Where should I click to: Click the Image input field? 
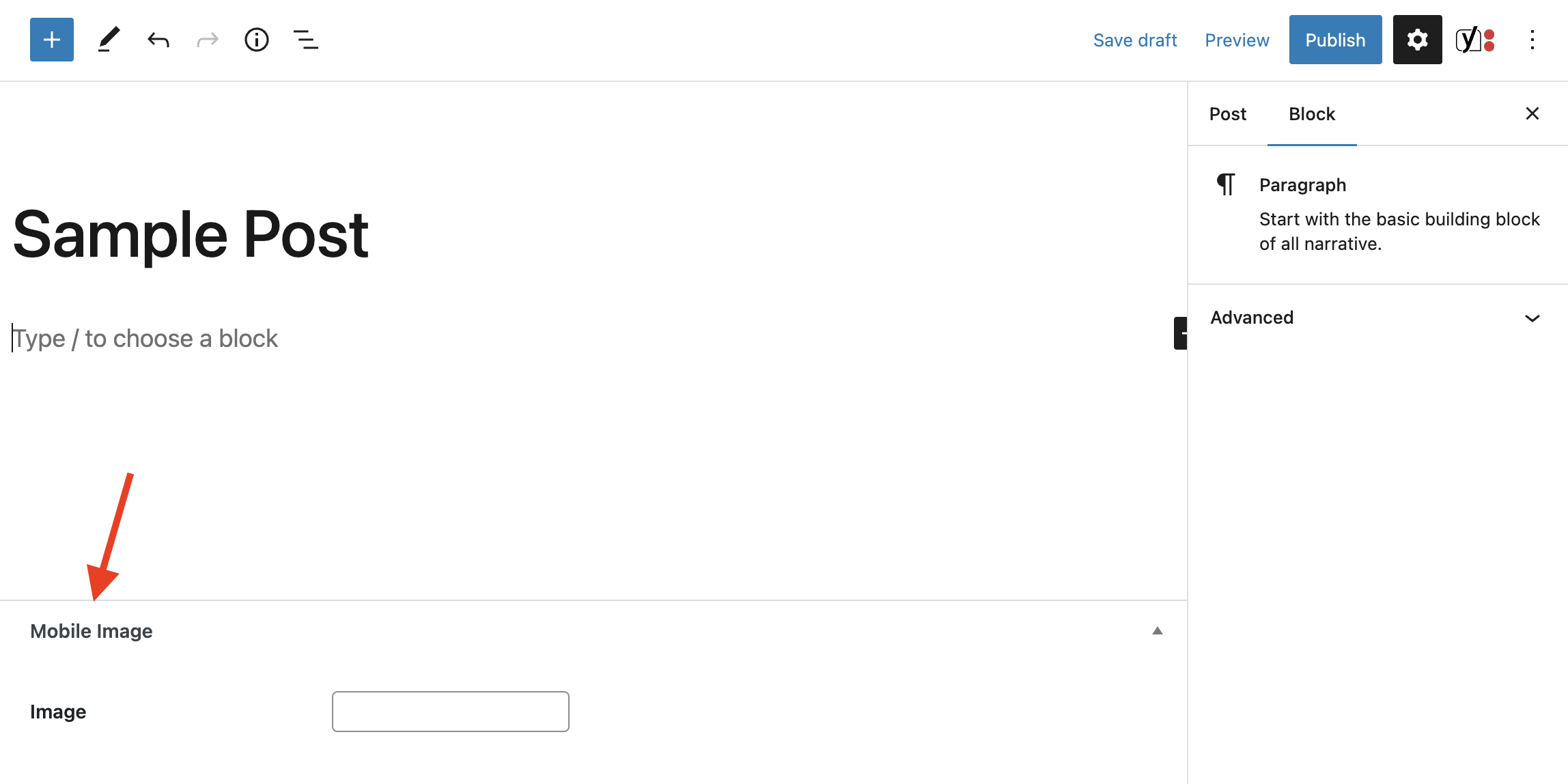click(x=451, y=712)
